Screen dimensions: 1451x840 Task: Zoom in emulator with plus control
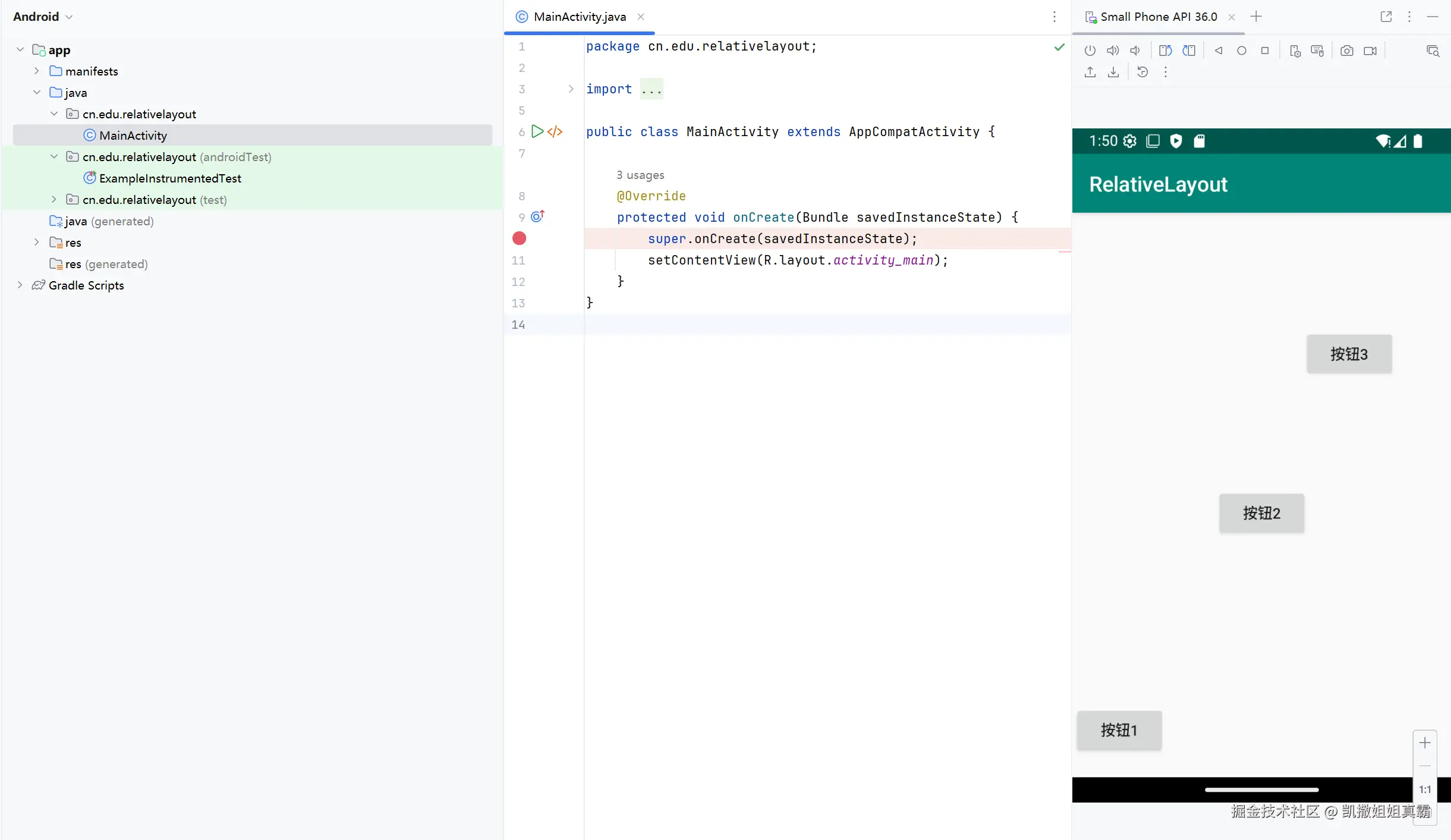1425,743
